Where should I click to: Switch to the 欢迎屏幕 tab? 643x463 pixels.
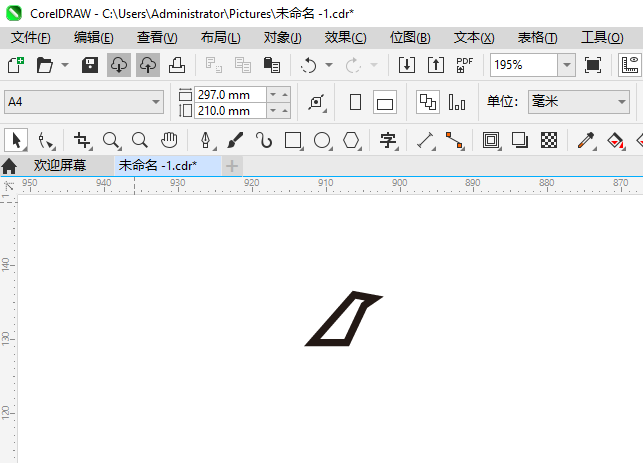pos(60,165)
